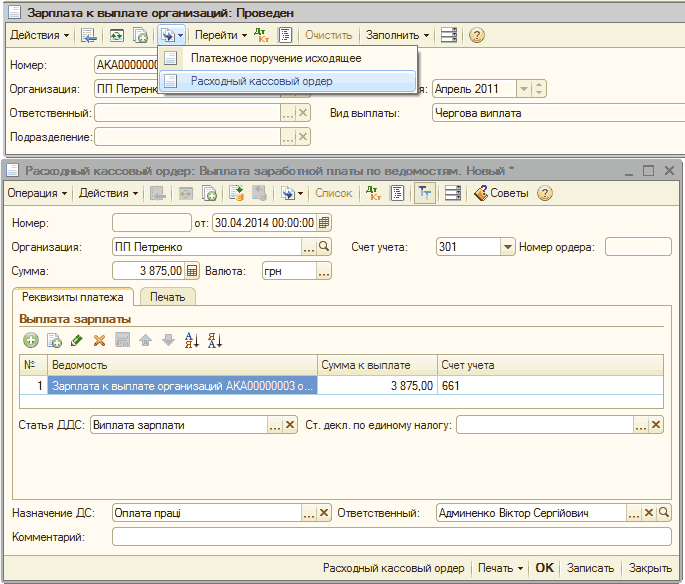The width and height of the screenshot is (685, 584).
Task: Click the Записать button
Action: 590,568
